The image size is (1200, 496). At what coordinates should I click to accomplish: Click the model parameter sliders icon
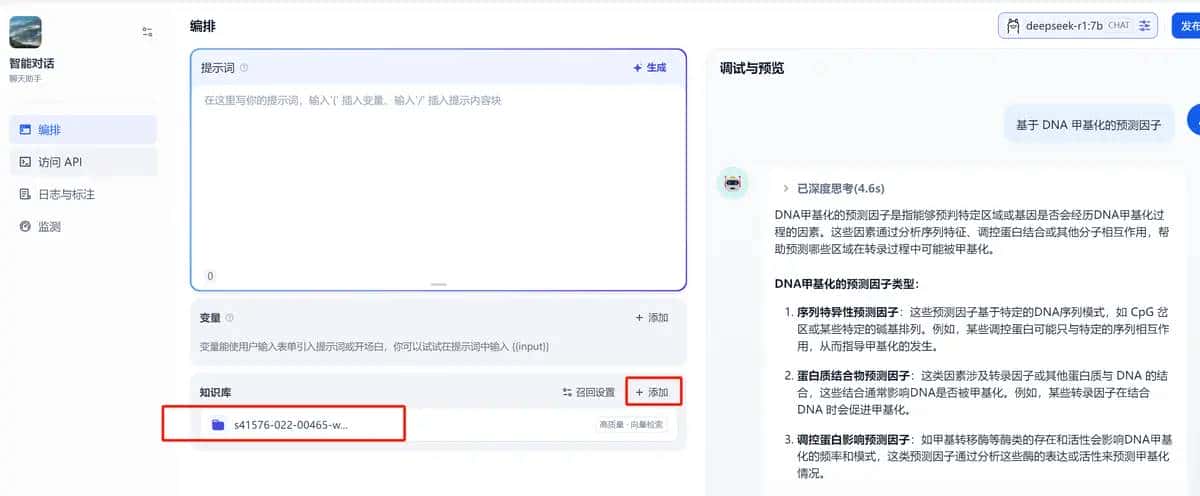click(1145, 26)
